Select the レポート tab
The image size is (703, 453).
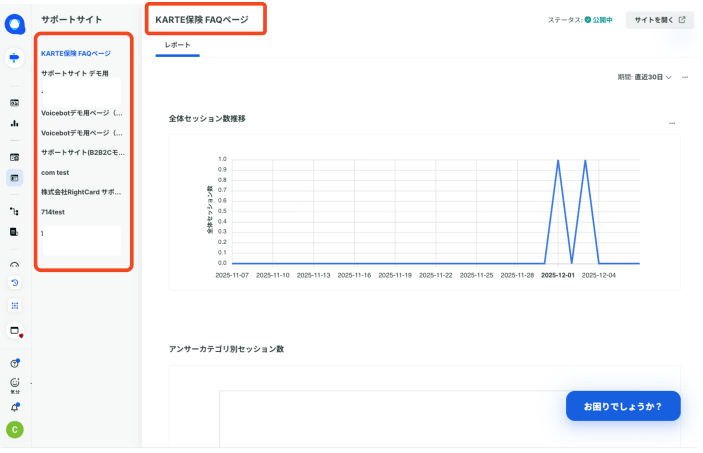178,47
